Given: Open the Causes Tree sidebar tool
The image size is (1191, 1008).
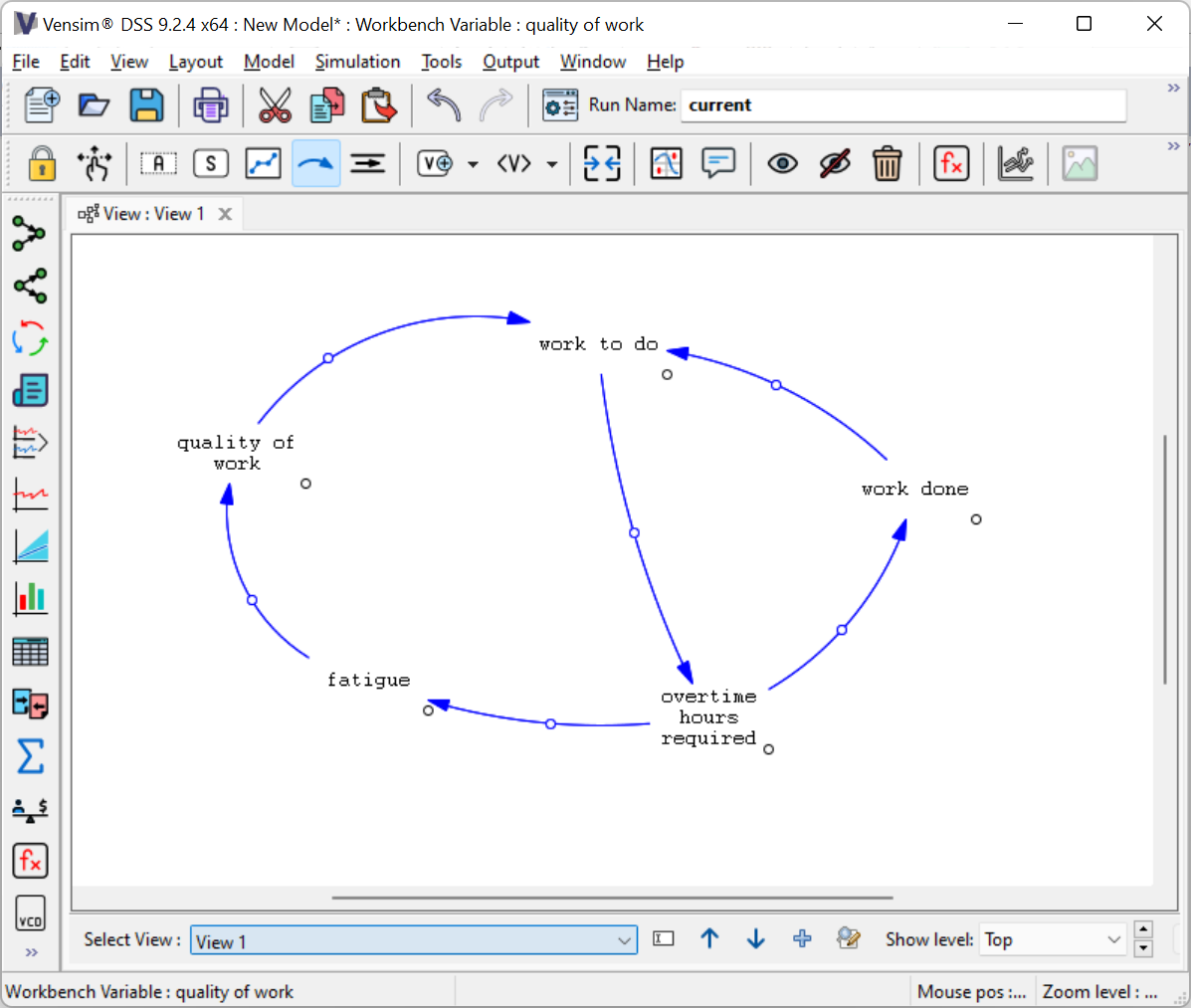Looking at the screenshot, I should [30, 234].
